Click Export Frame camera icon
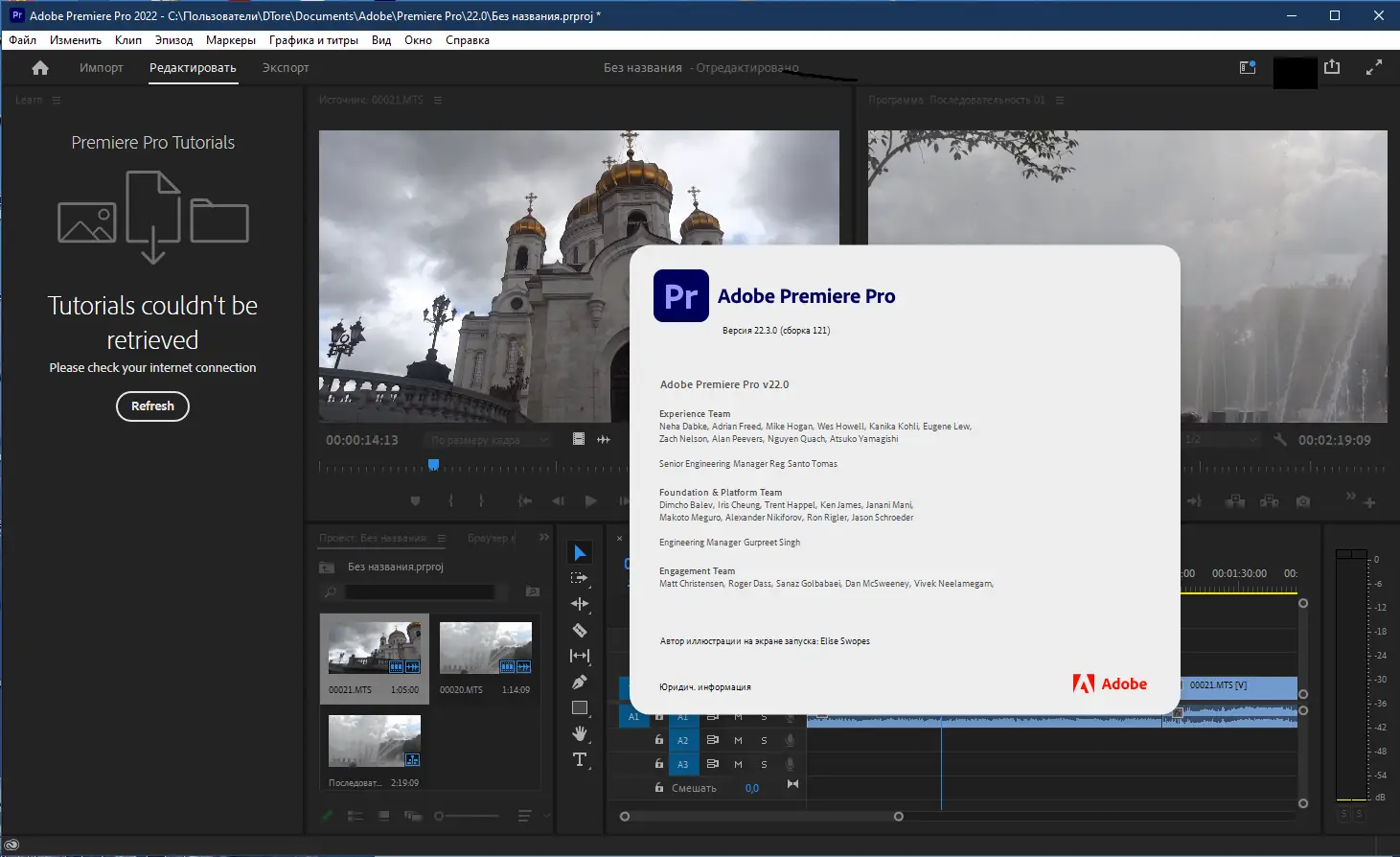Viewport: 1400px width, 857px height. pyautogui.click(x=1303, y=501)
